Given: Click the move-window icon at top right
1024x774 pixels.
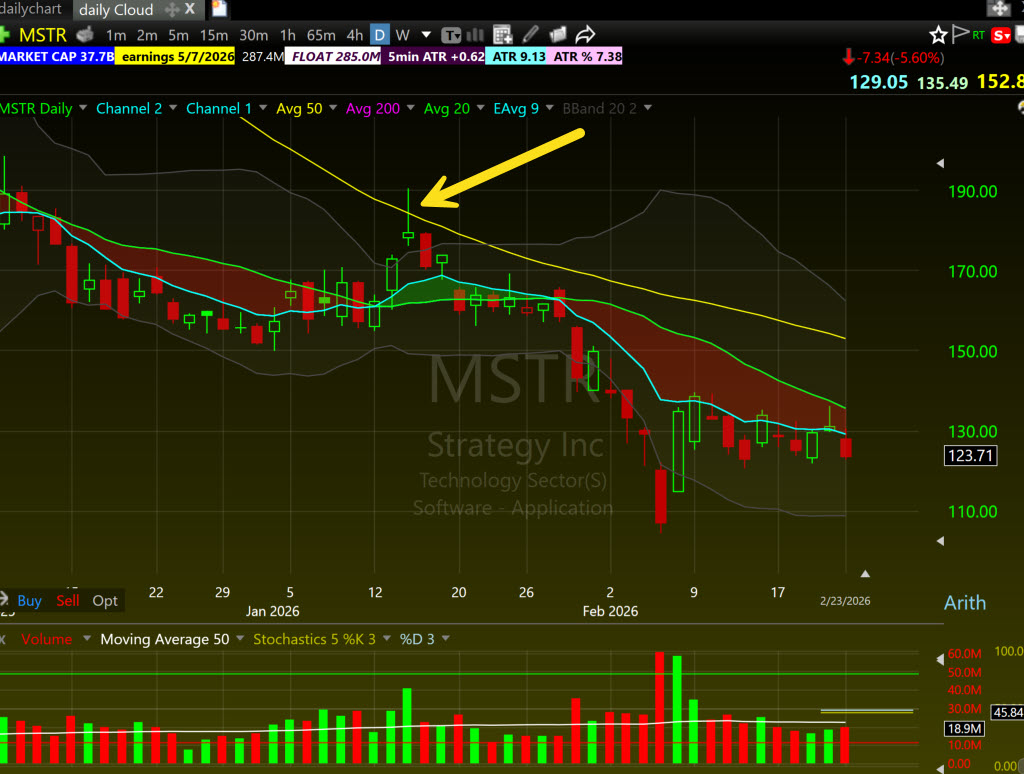Looking at the screenshot, I should pos(999,8).
